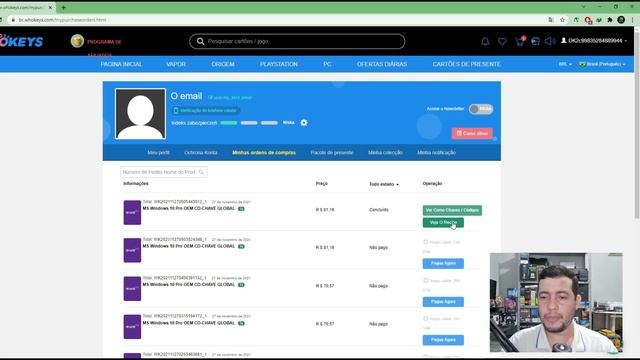Click the Whokeys logo
Screen dimensions: 640x360
pos(21,41)
